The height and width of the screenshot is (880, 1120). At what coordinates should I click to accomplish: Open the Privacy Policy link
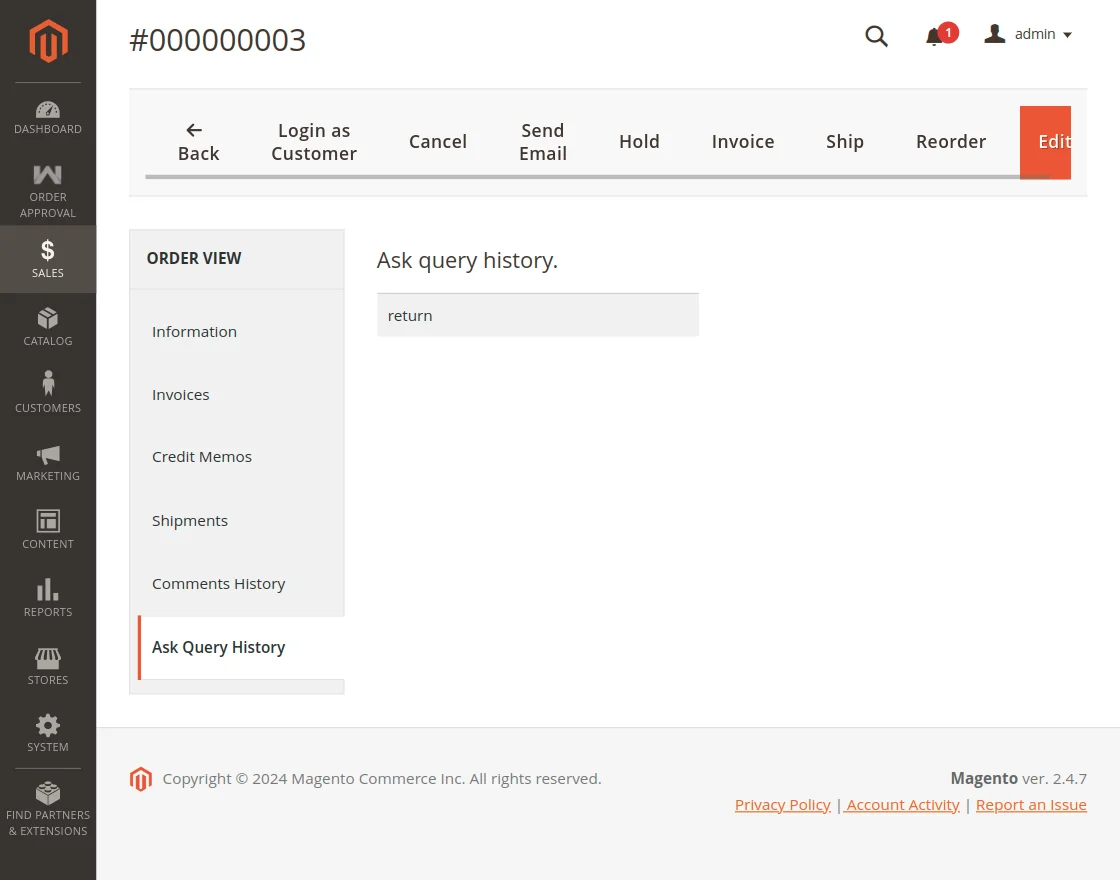tap(782, 804)
